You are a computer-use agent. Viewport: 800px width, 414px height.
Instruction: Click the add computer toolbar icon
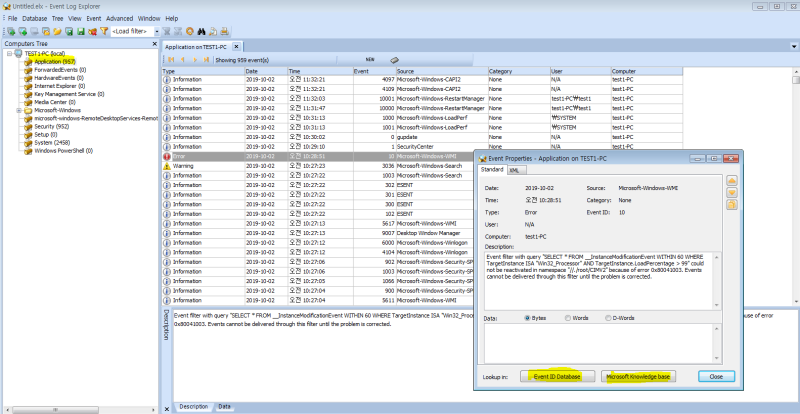pos(11,32)
